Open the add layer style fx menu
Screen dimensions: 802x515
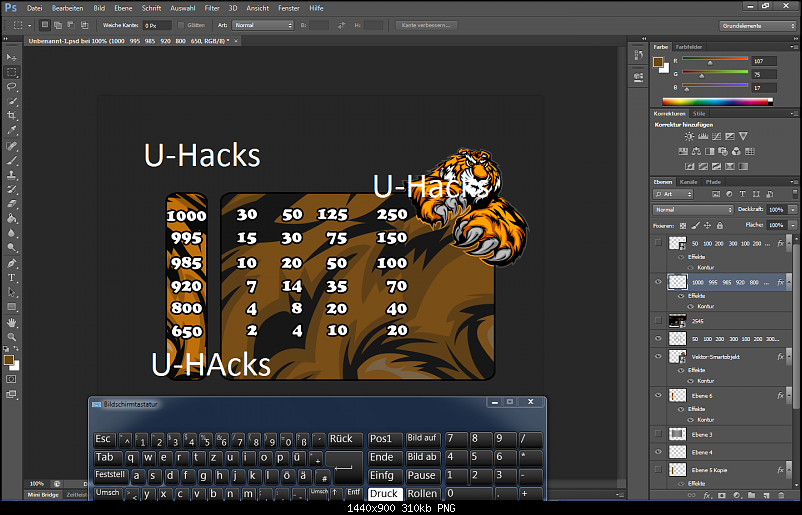(707, 495)
